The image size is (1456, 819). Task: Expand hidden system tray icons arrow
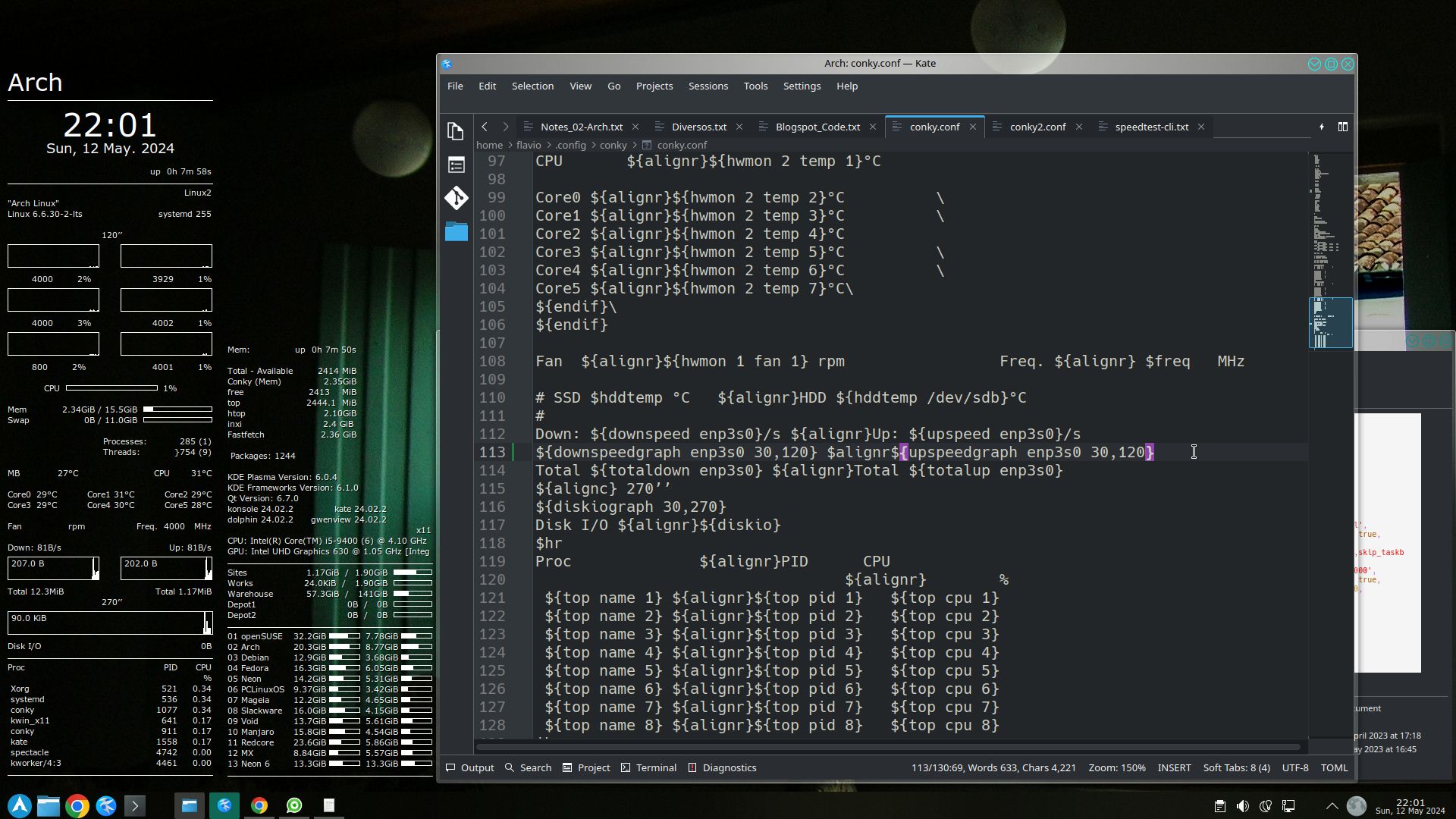point(1332,806)
